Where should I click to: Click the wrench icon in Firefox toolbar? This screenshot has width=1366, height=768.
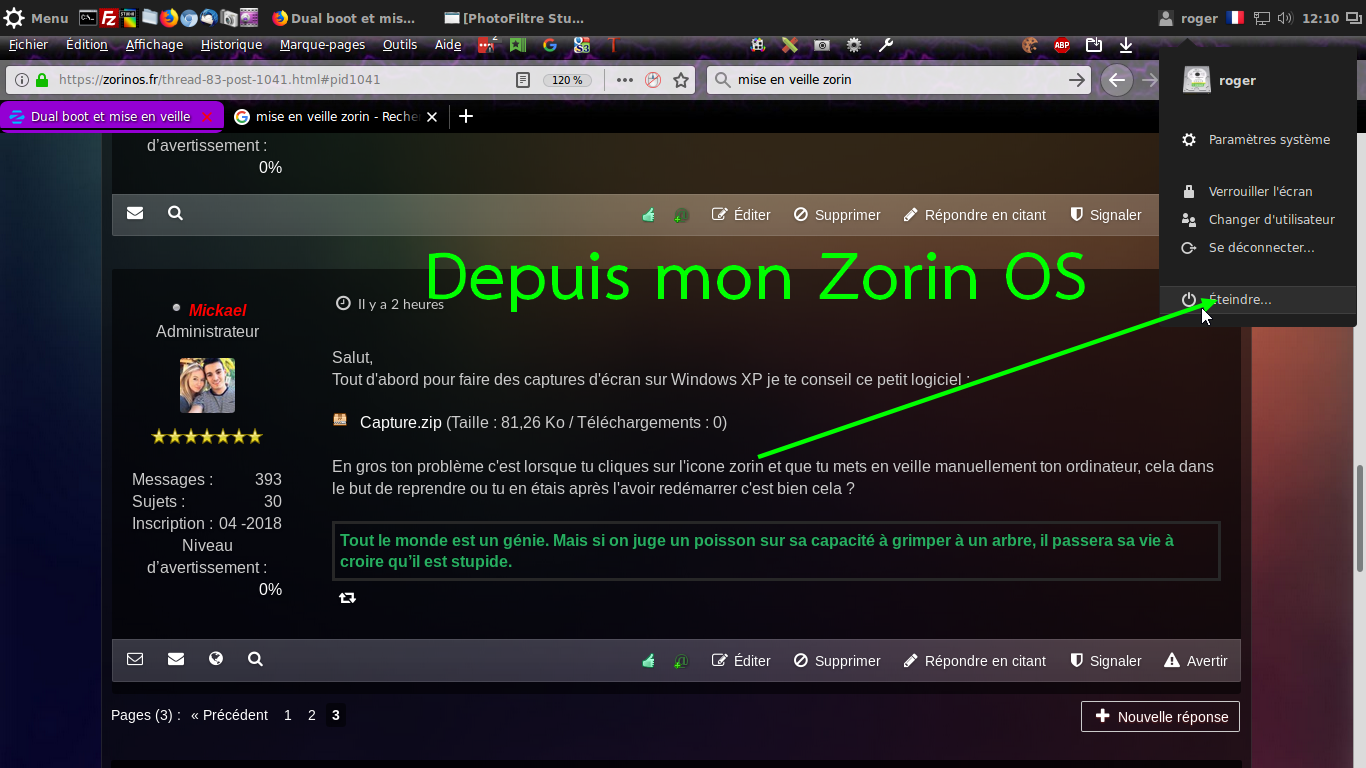[885, 45]
